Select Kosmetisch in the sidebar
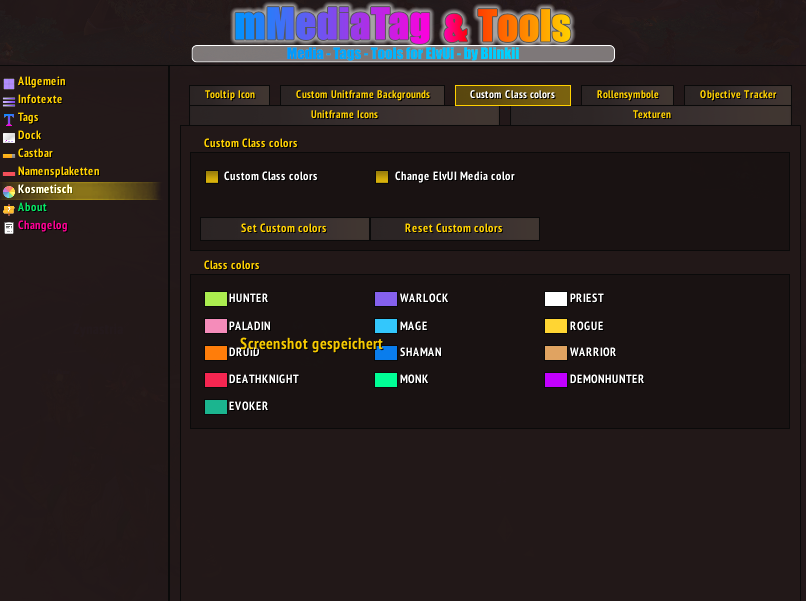The width and height of the screenshot is (806, 601). pyautogui.click(x=45, y=190)
